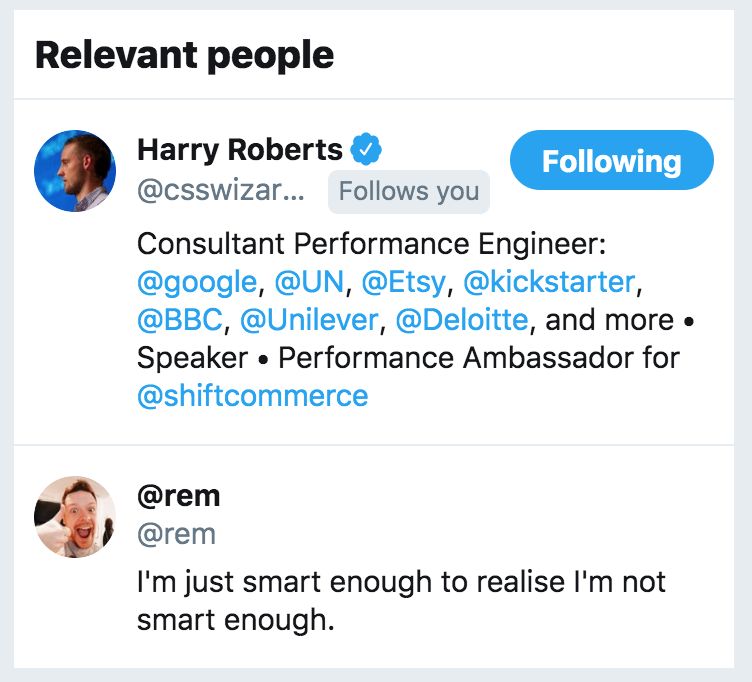Open the @kickstarter mention link
This screenshot has width=752, height=682.
549,283
